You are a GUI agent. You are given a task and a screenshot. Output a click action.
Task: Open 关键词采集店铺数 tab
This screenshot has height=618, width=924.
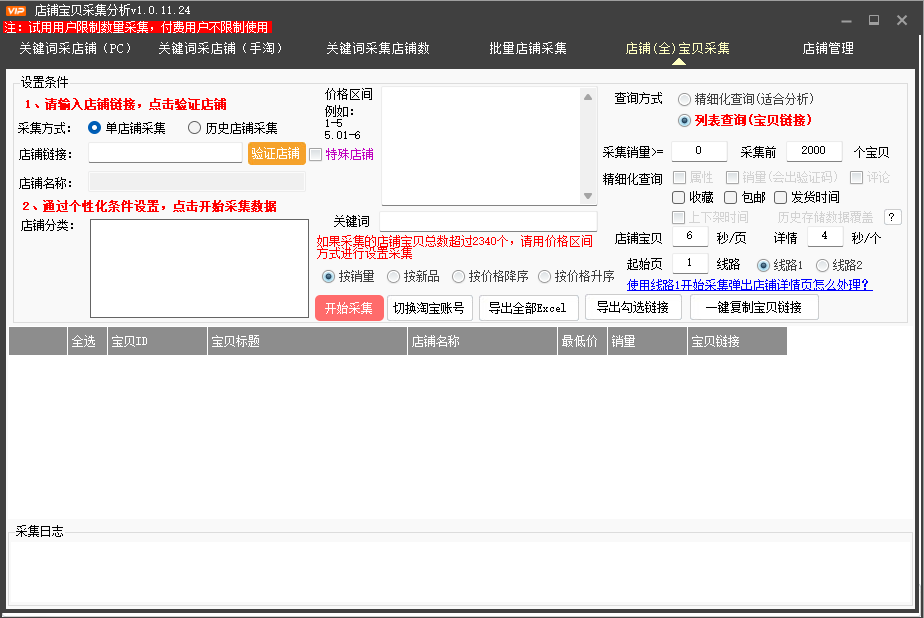click(x=378, y=48)
